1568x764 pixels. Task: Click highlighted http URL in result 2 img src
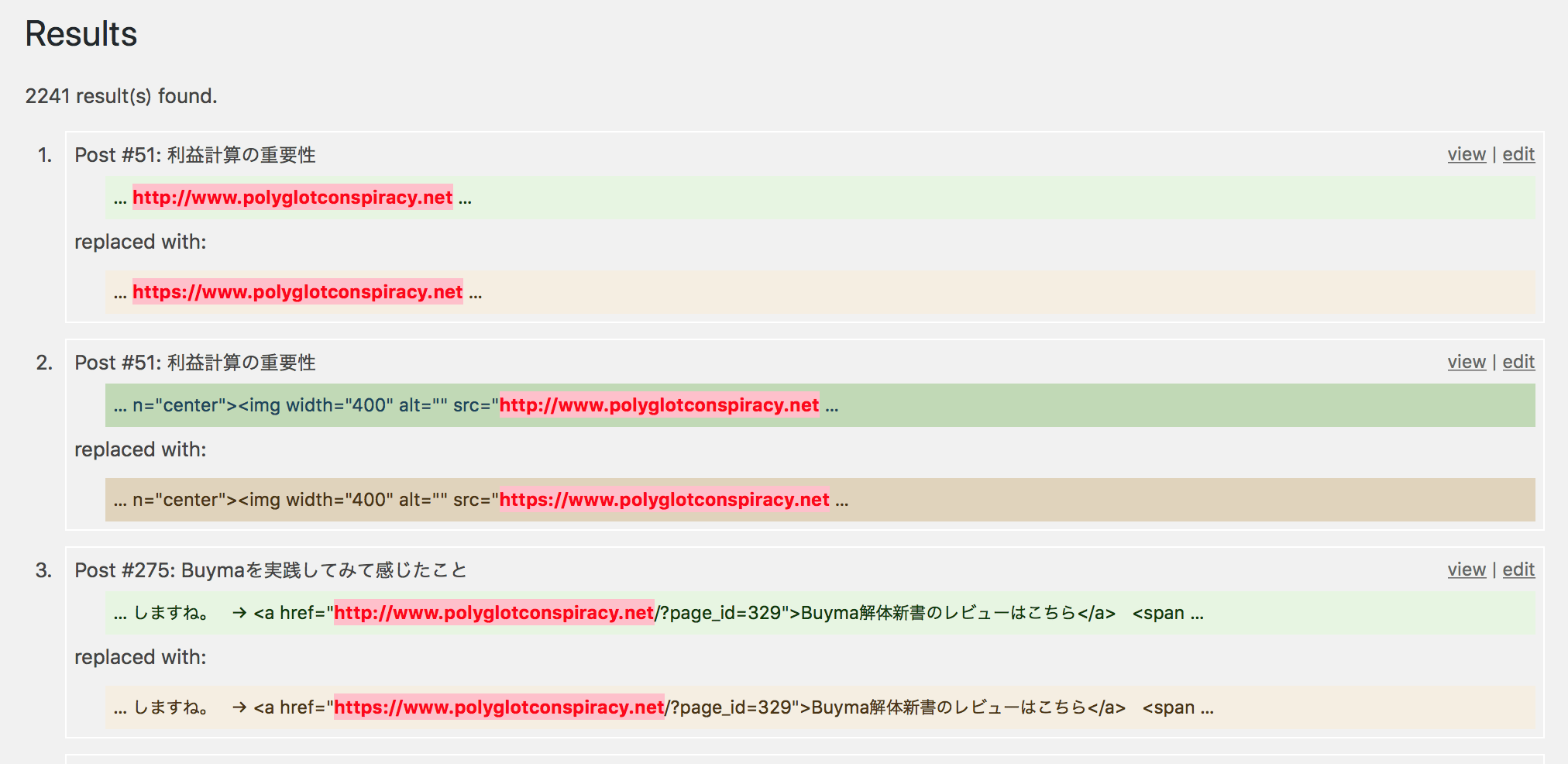pyautogui.click(x=659, y=405)
